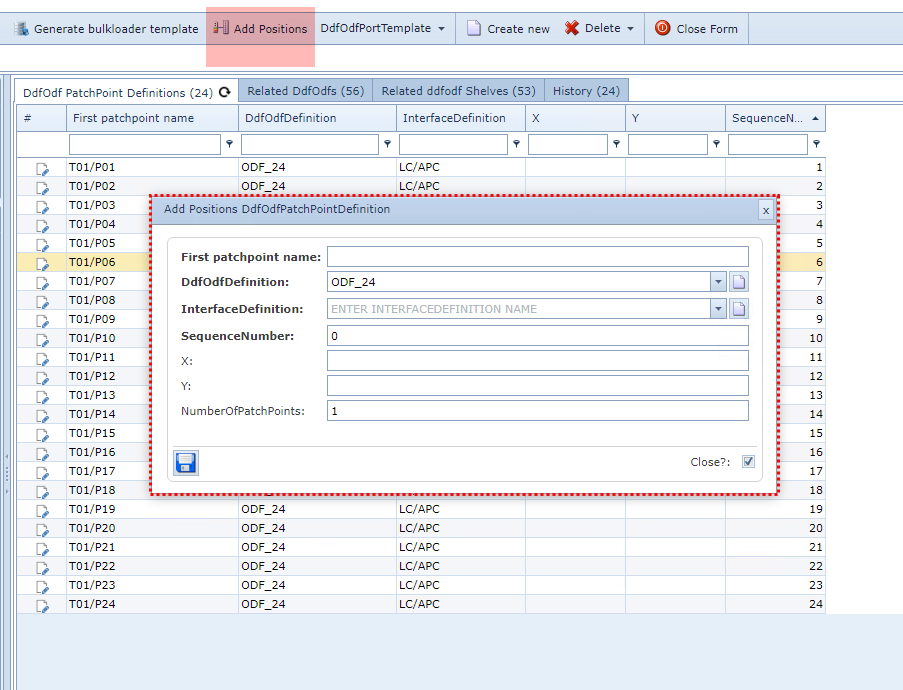
Task: Click new-item icon beside DdfOdfDefinition field
Action: [x=739, y=282]
